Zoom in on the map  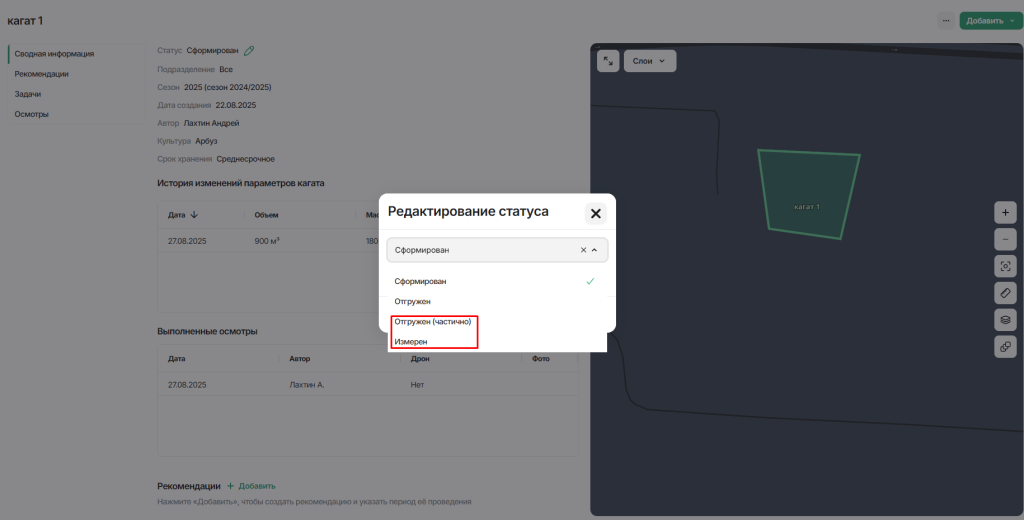(1005, 212)
